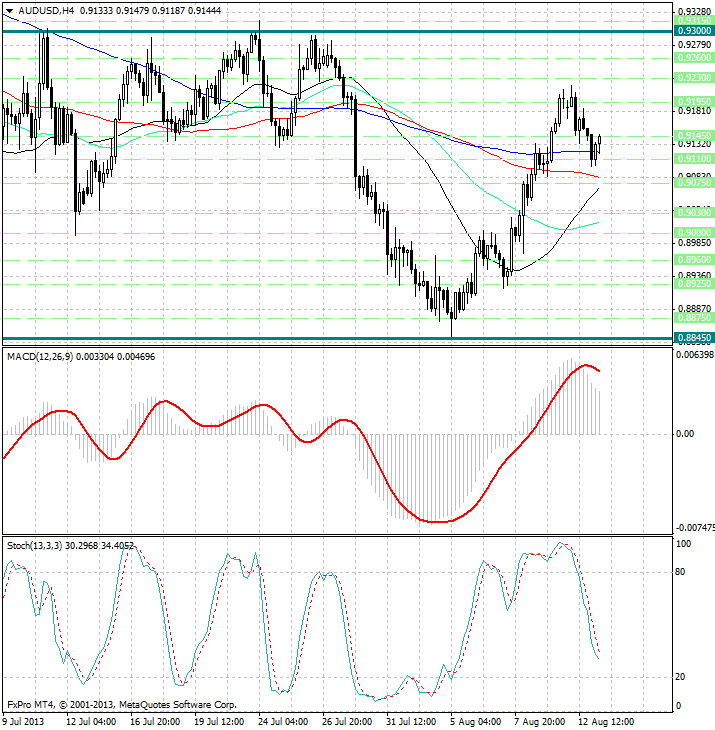This screenshot has width=715, height=730.
Task: Click the 0.90750 price level label
Action: (x=693, y=183)
